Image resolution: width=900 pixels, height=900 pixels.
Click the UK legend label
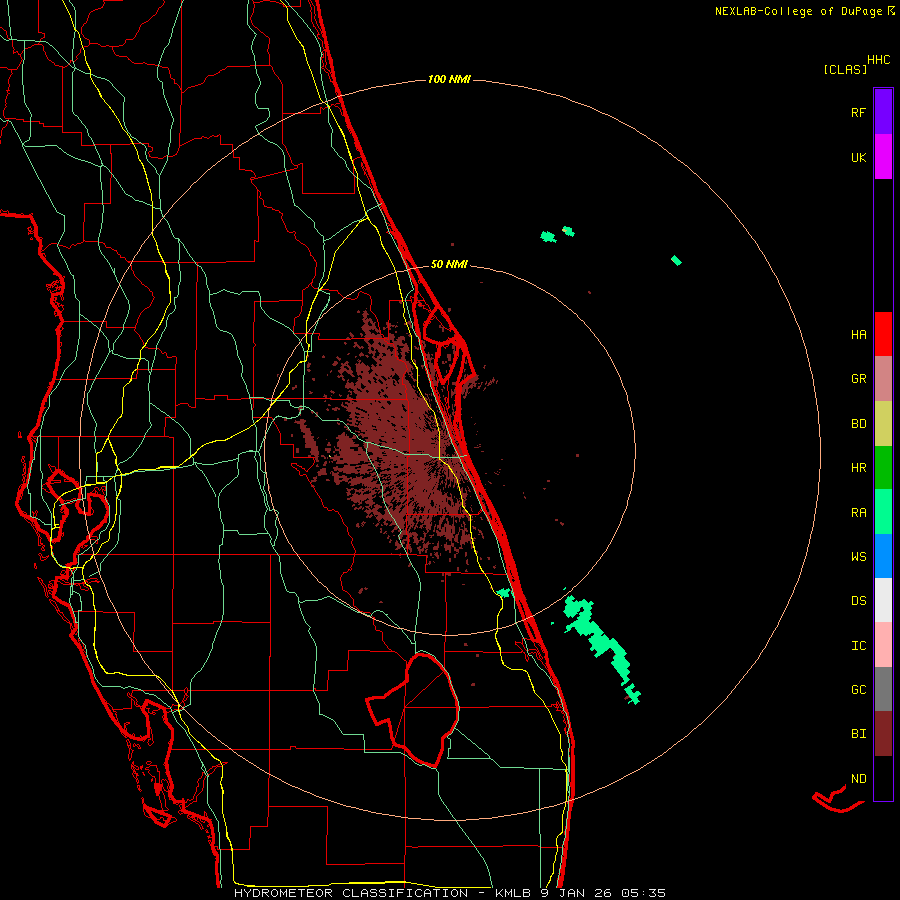pyautogui.click(x=858, y=158)
